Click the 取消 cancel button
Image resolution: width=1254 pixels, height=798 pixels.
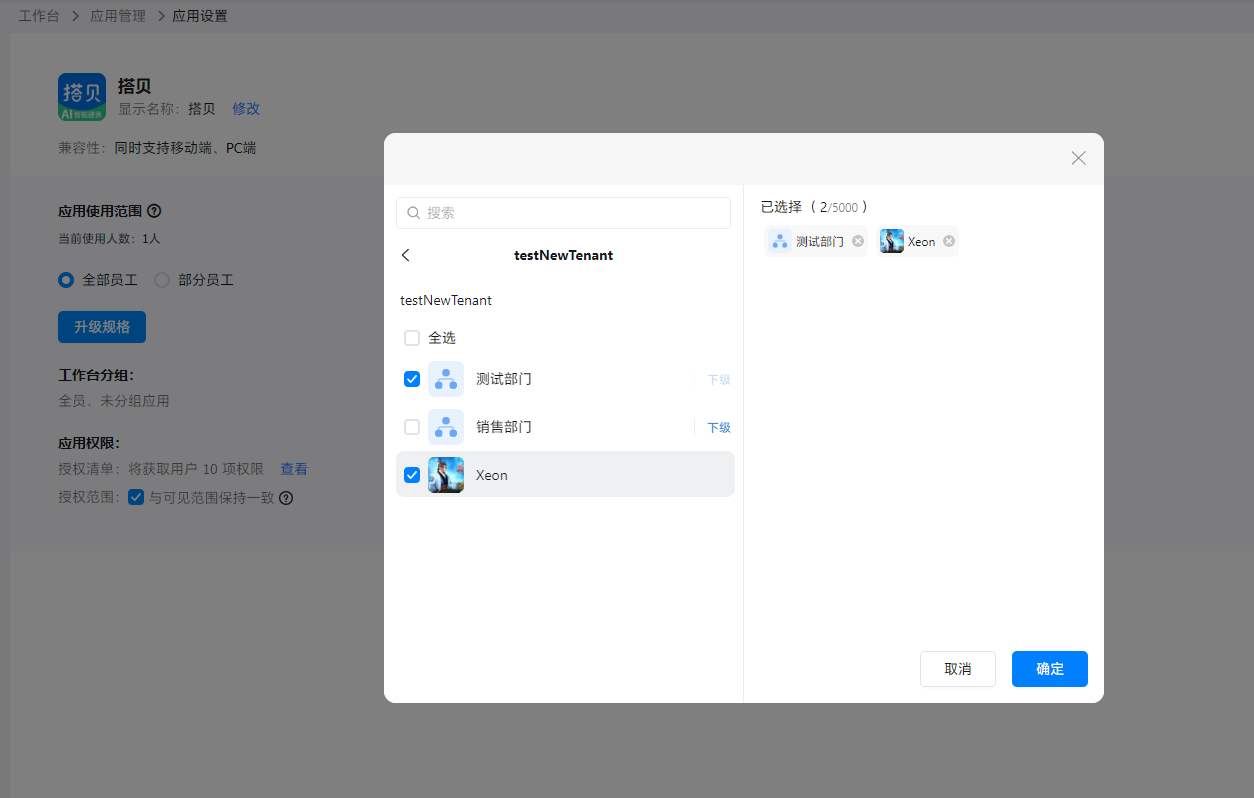pos(957,669)
